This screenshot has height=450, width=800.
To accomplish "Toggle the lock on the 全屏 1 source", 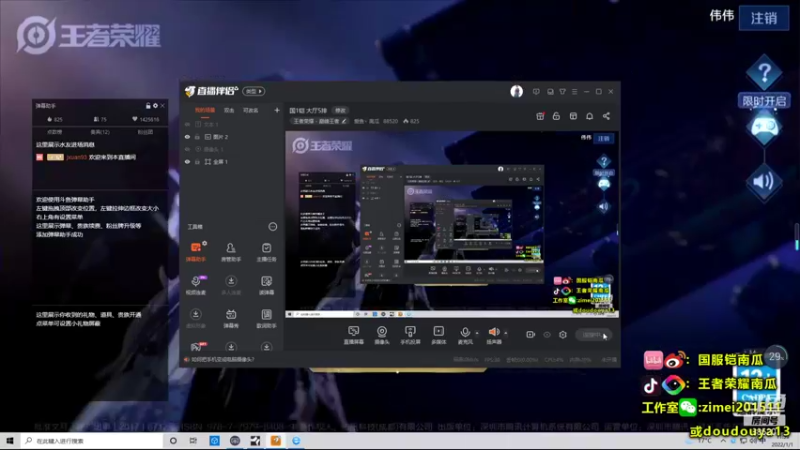I will (x=197, y=162).
